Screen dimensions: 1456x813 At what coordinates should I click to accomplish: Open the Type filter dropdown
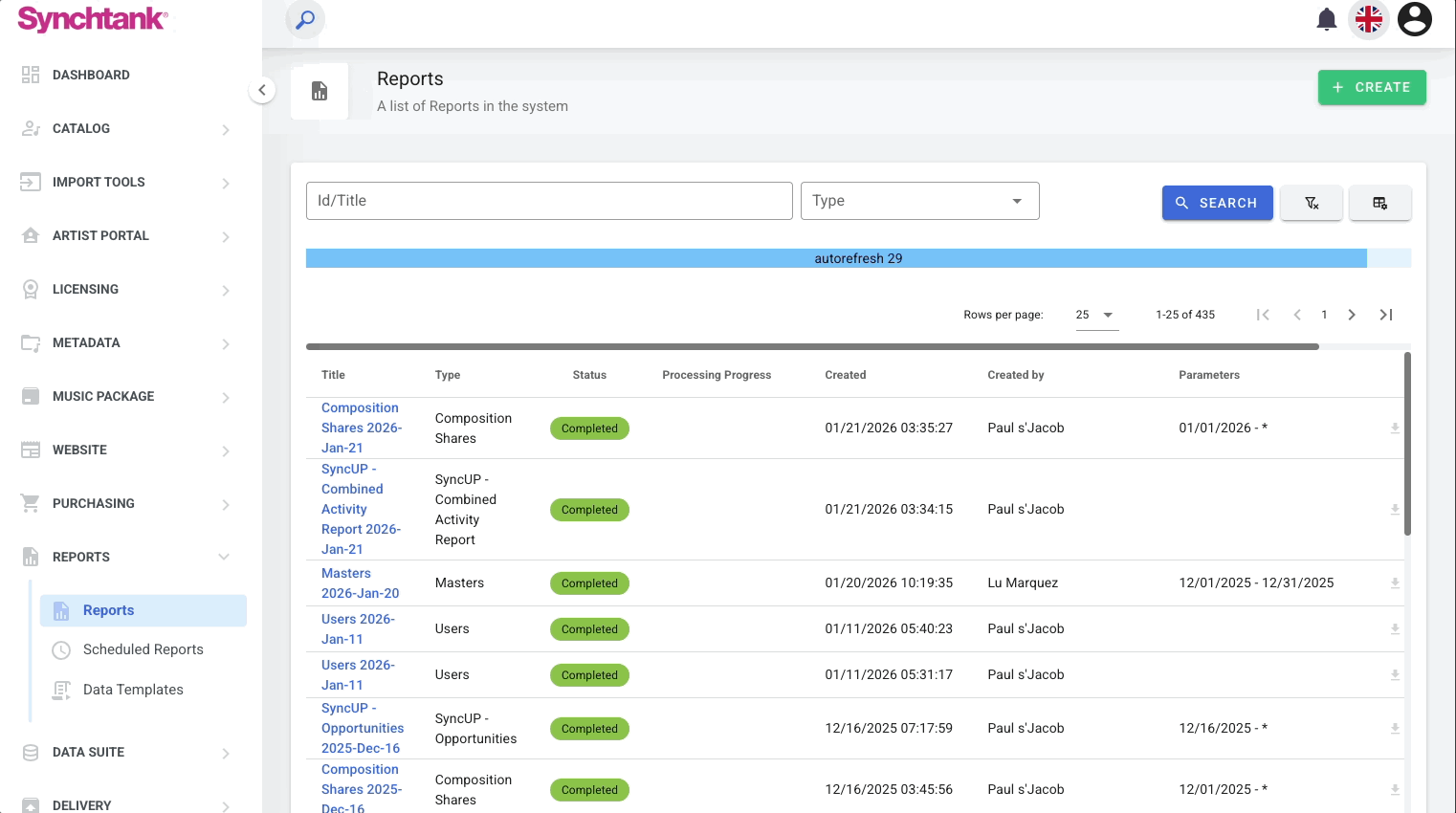pyautogui.click(x=919, y=201)
